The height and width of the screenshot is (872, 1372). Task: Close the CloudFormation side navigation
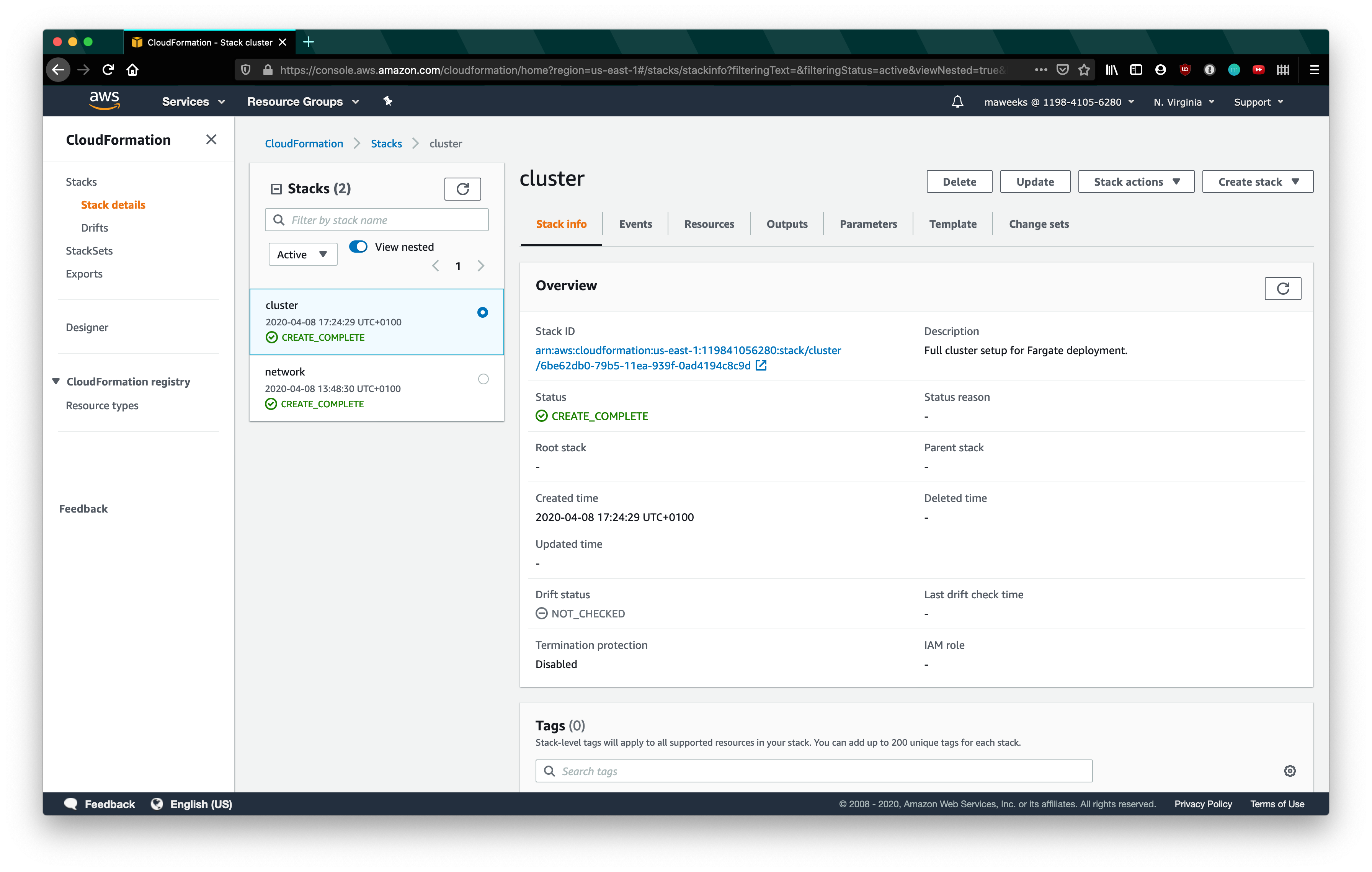click(x=211, y=140)
